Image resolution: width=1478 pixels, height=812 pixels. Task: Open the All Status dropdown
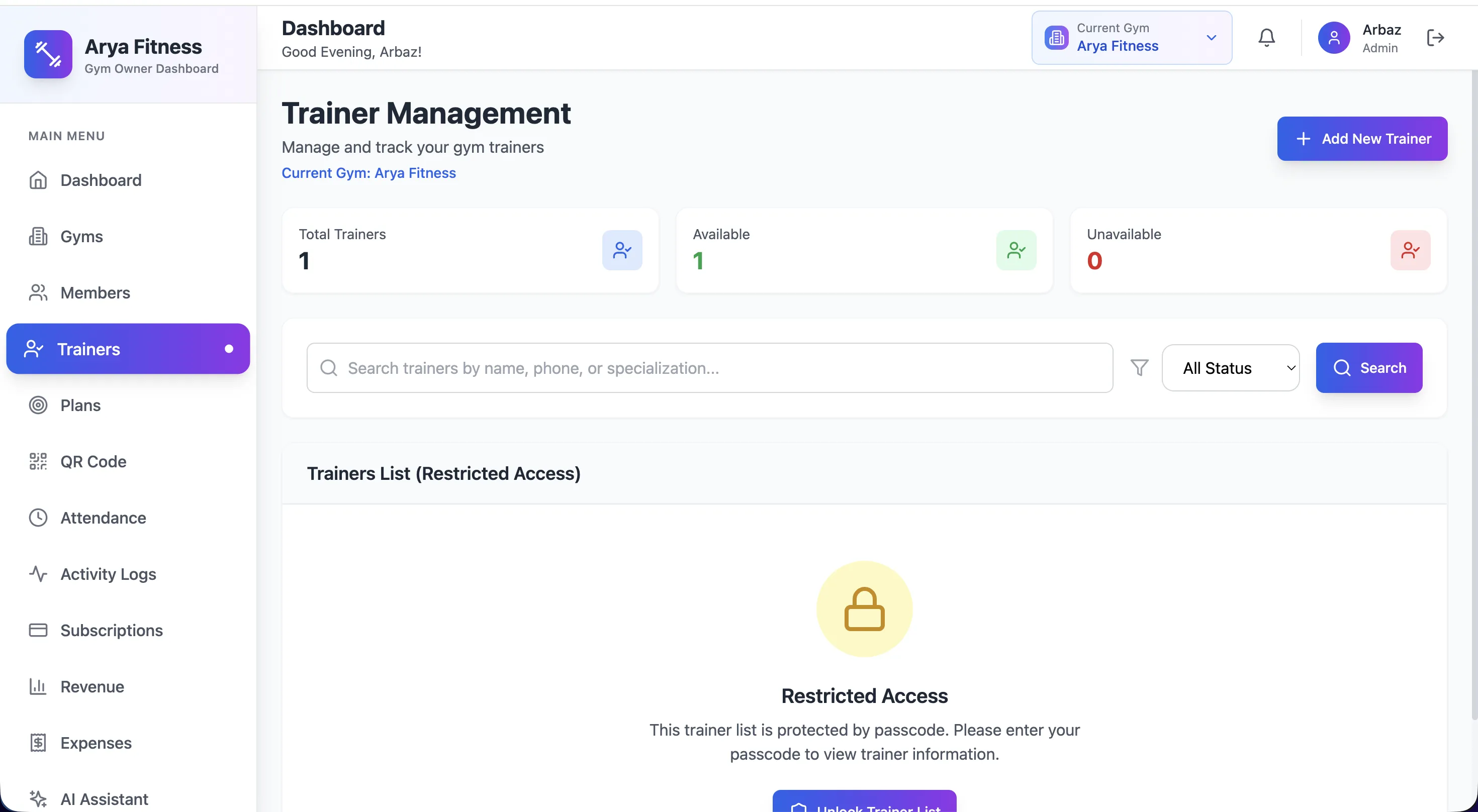(1231, 368)
